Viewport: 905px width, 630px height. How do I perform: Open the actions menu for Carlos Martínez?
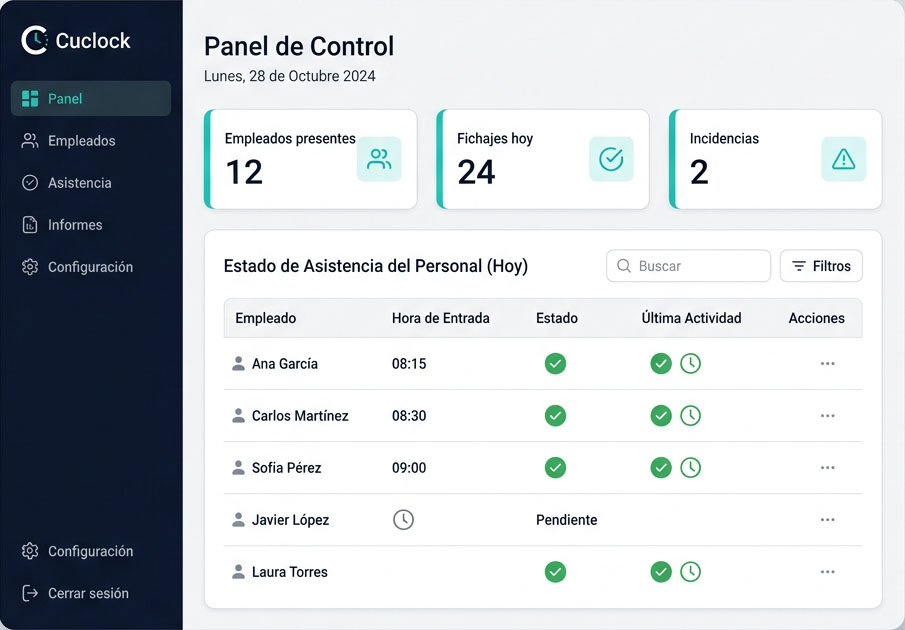pos(827,415)
